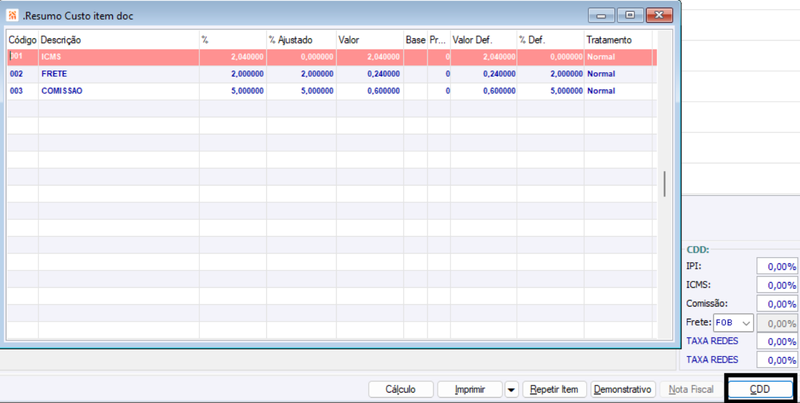Click the COMISSAO Valor cell 0,600000
This screenshot has height=403, width=800.
pos(370,91)
